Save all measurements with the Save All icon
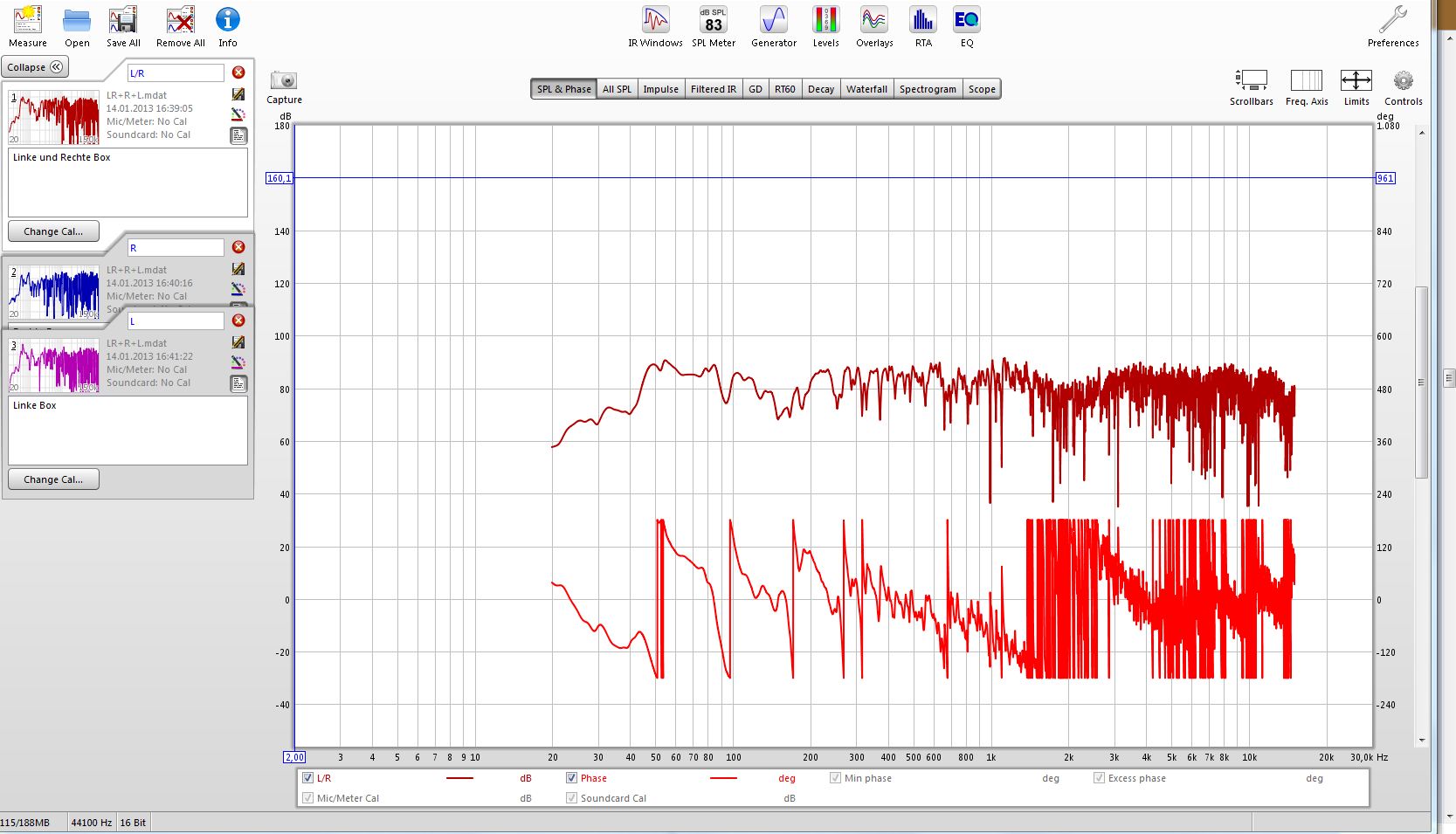Viewport: 1456px width, 834px height. coord(123,26)
